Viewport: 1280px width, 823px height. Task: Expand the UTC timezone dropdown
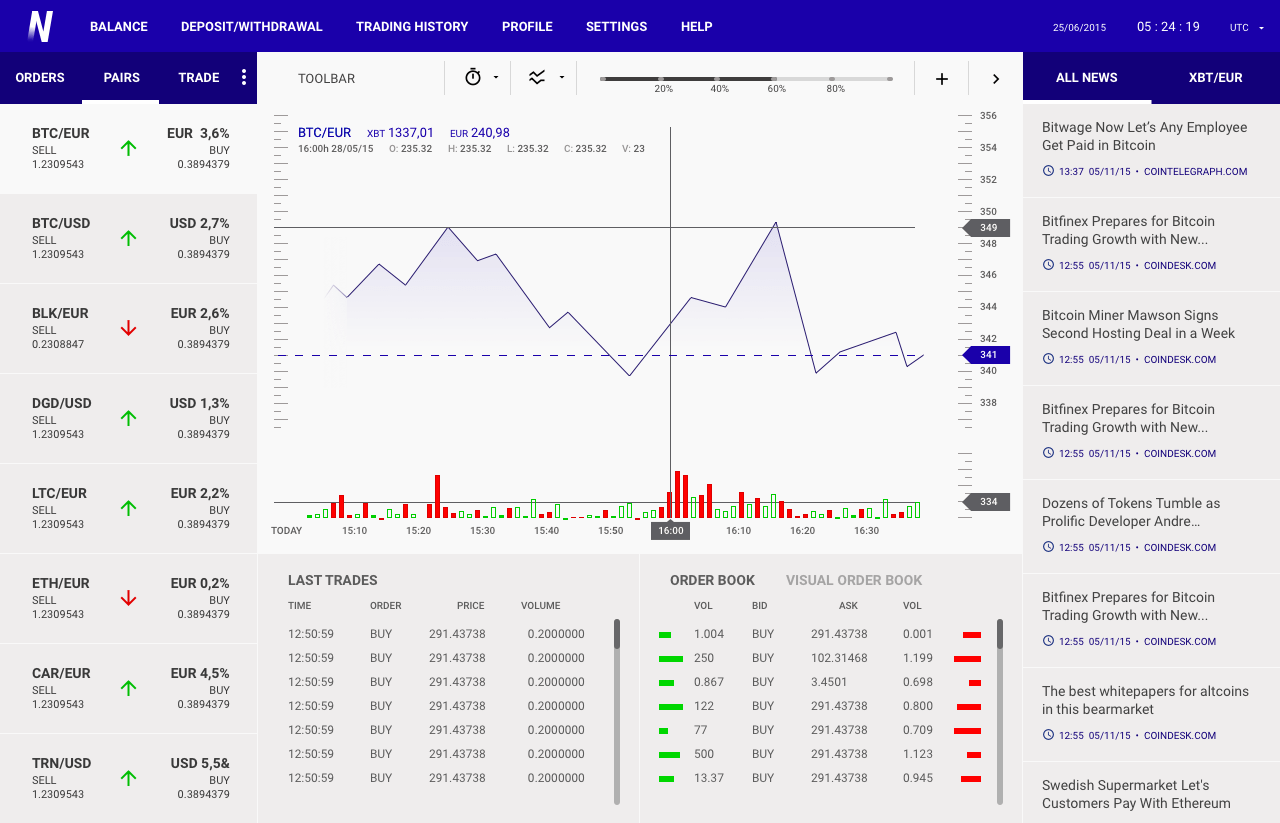tap(1261, 28)
